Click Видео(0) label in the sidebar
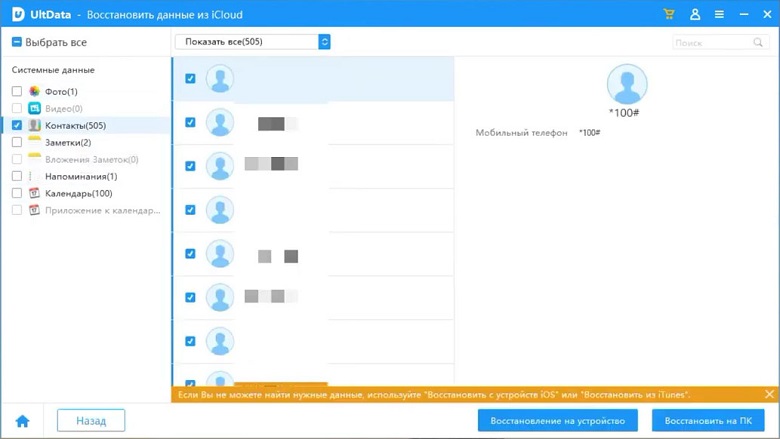Image resolution: width=780 pixels, height=439 pixels. click(x=64, y=108)
